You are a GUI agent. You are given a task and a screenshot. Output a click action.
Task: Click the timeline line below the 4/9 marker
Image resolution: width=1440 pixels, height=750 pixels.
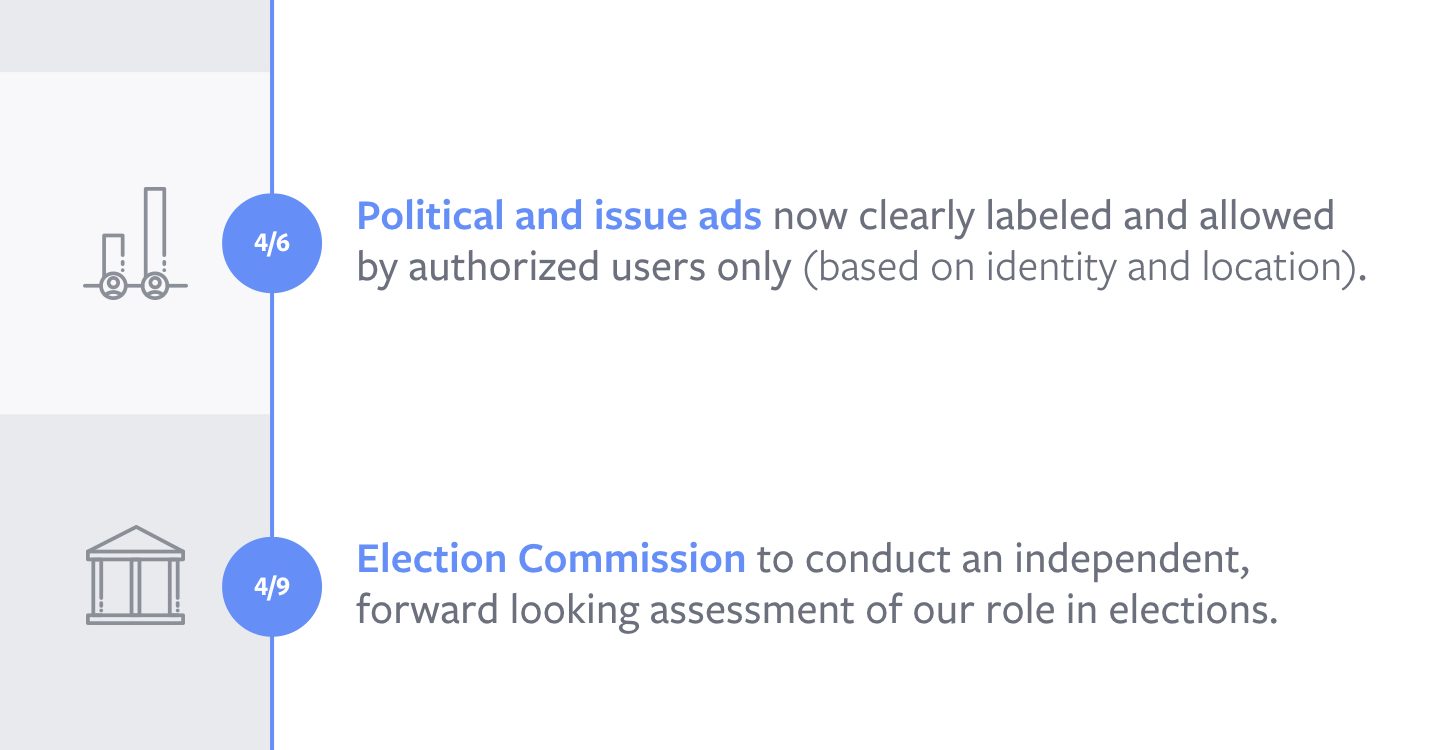tap(271, 693)
